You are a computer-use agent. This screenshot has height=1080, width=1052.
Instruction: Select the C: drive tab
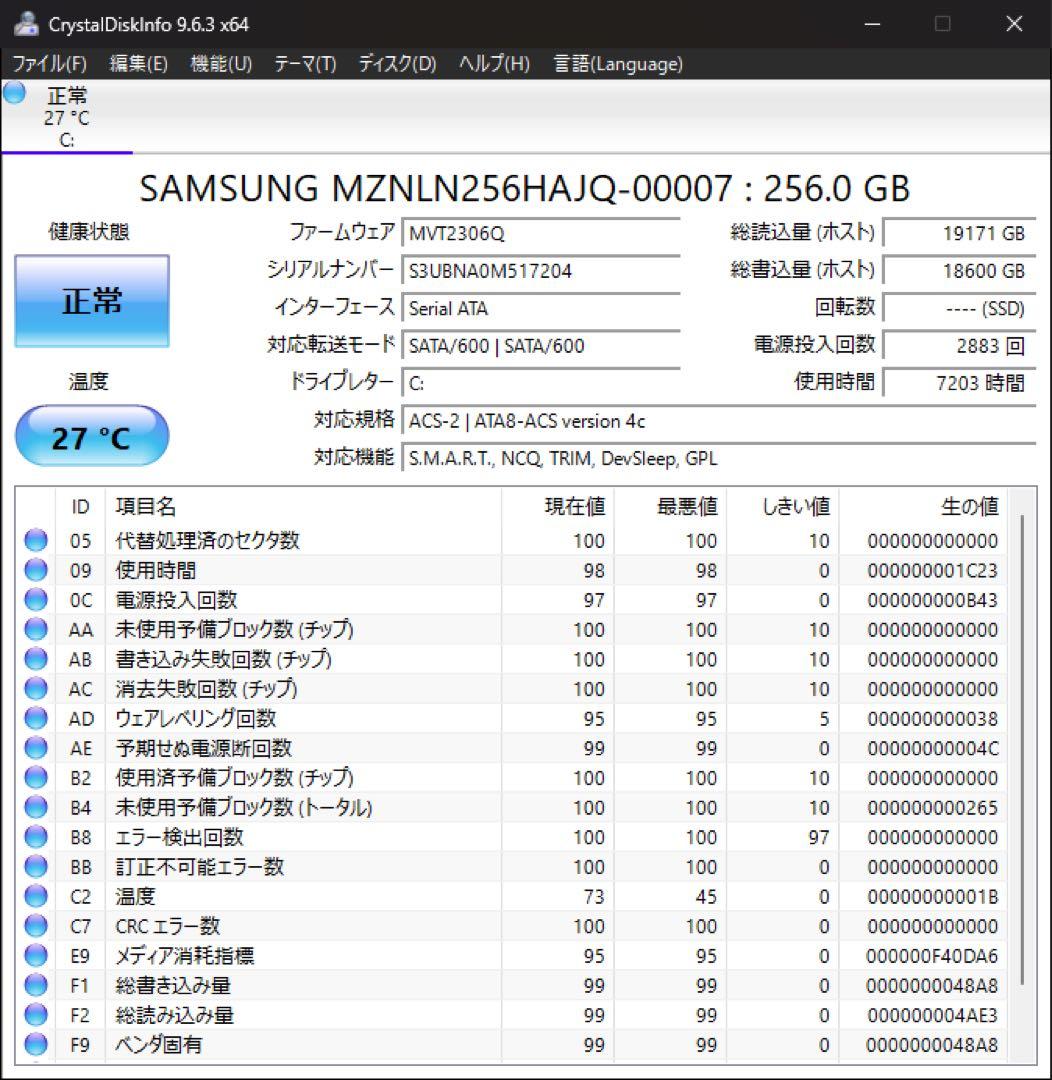click(66, 120)
